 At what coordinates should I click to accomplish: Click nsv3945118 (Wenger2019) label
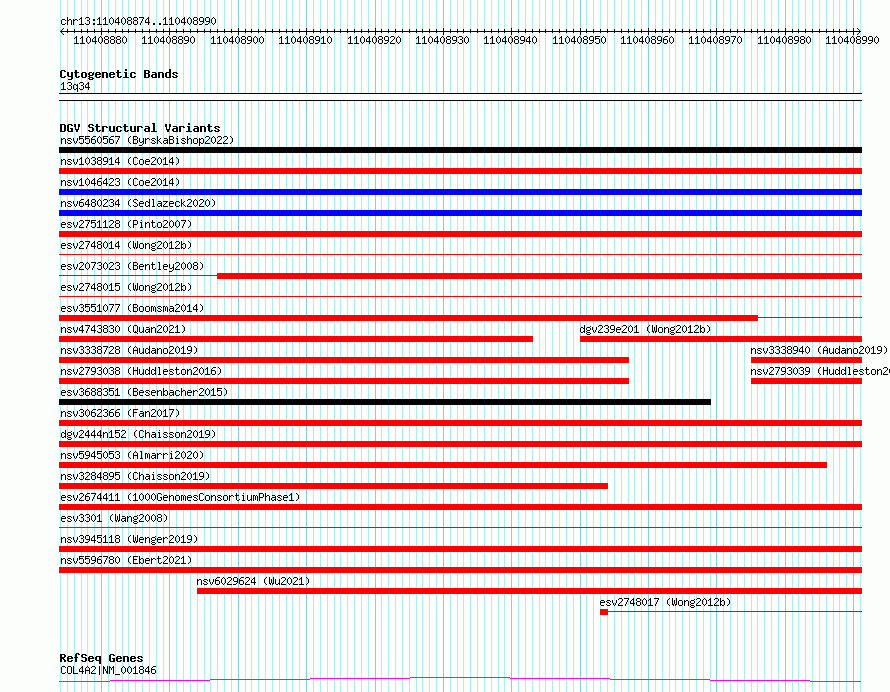(x=129, y=539)
